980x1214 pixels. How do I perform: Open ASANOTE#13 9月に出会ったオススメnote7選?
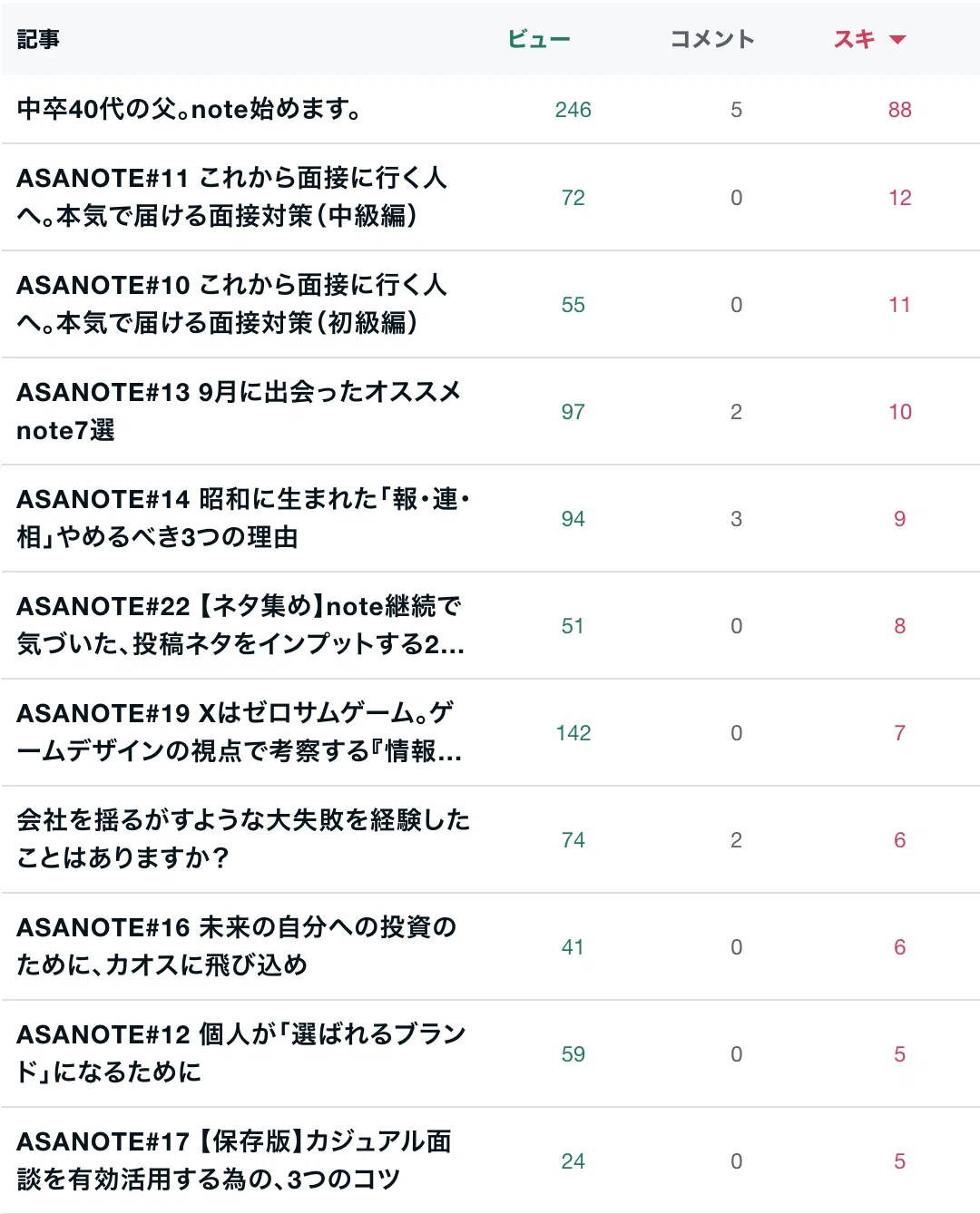click(239, 411)
